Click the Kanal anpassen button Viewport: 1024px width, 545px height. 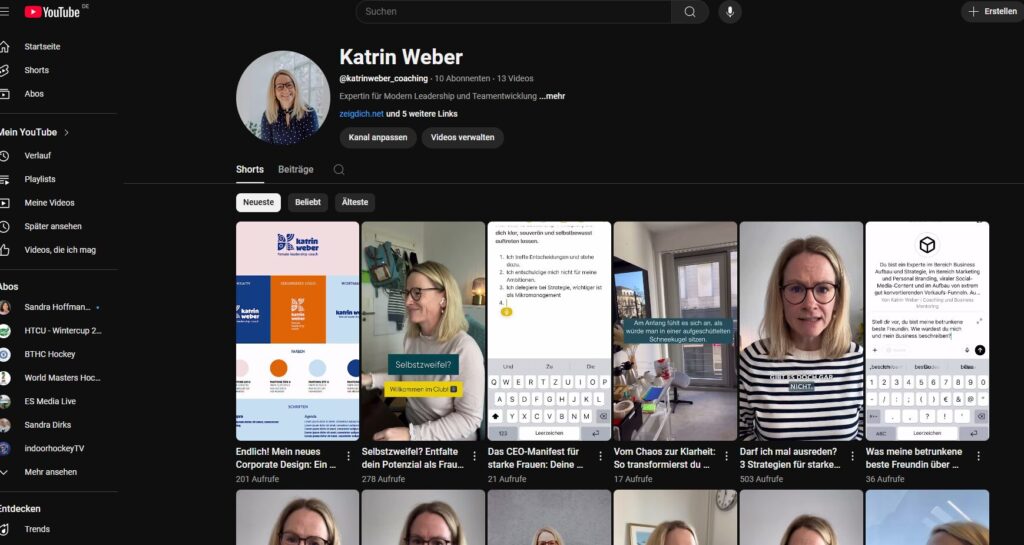[378, 138]
